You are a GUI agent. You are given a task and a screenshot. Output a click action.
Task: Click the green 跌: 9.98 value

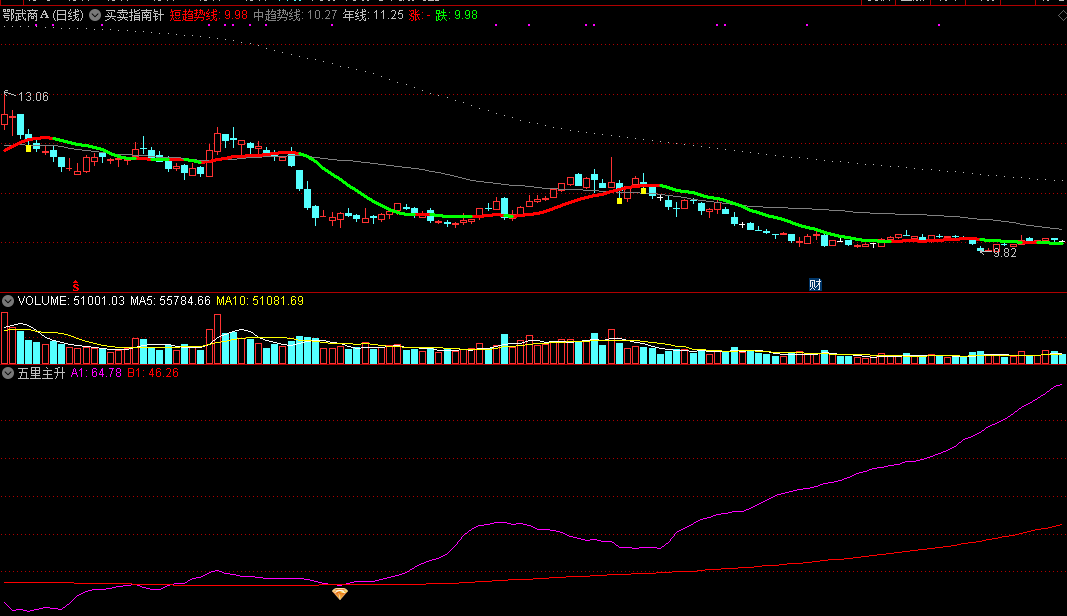pos(456,15)
